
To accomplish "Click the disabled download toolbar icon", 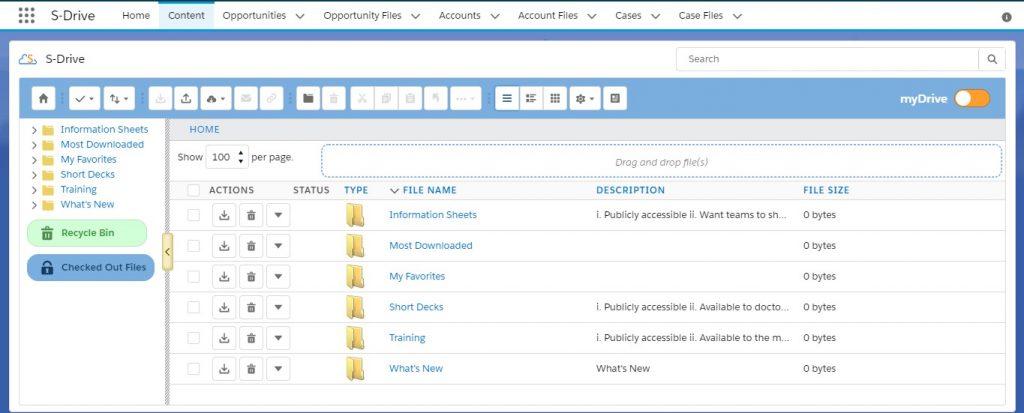I will (x=160, y=99).
